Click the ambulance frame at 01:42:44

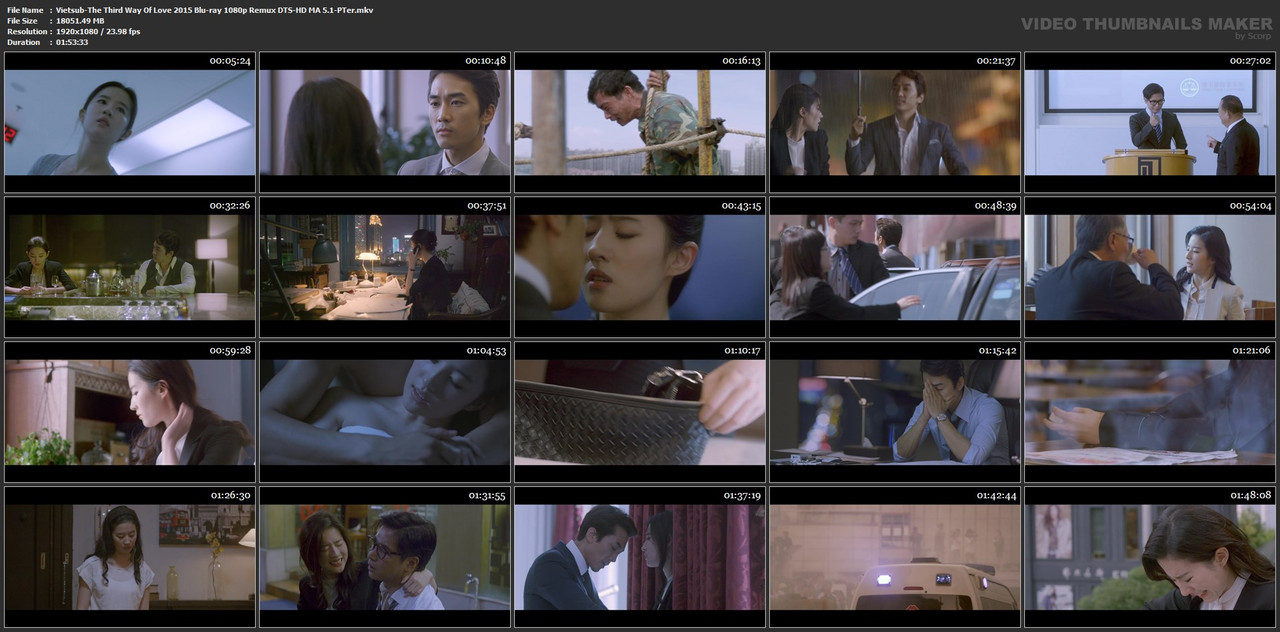[895, 557]
